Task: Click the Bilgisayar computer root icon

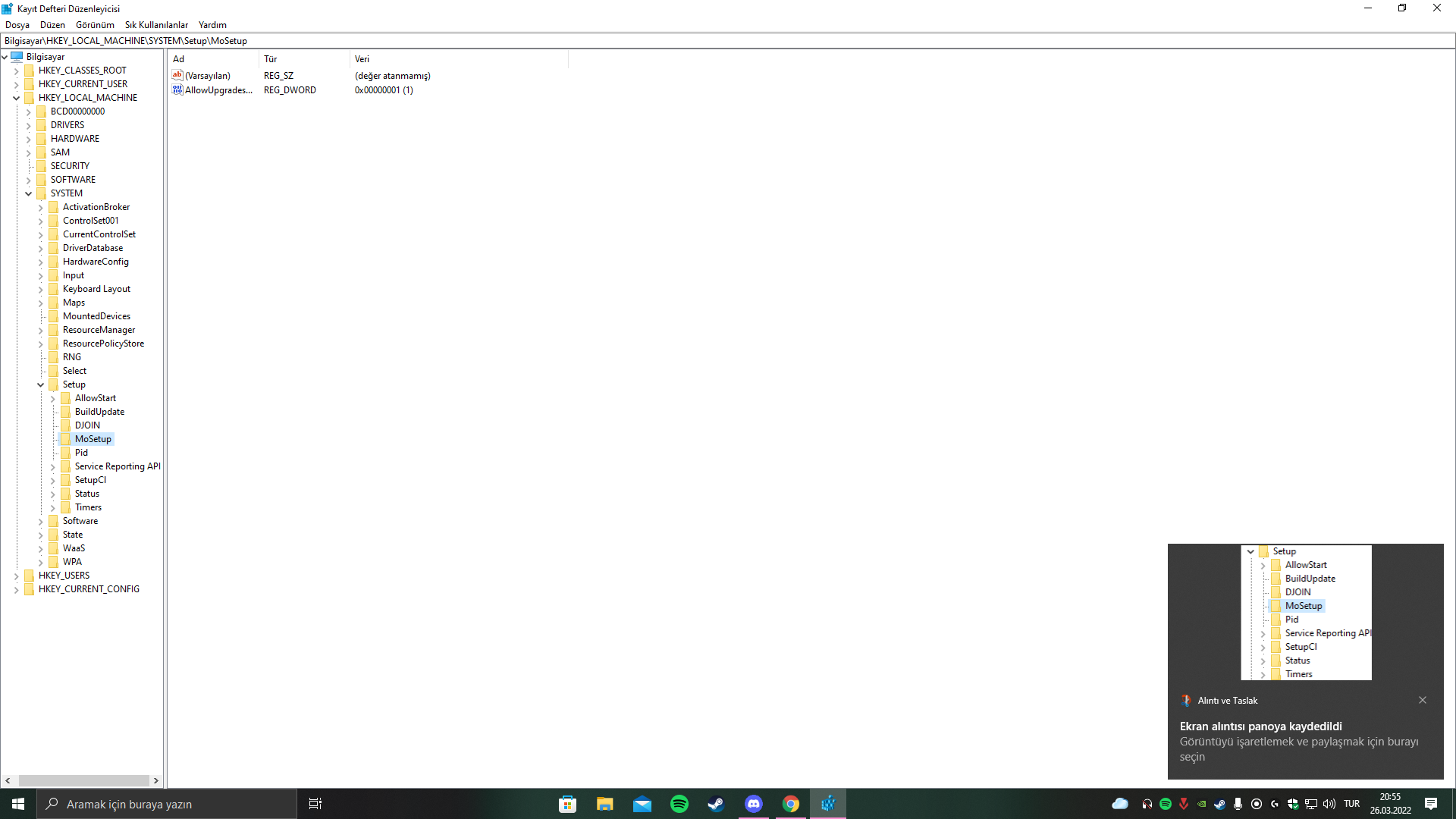Action: (x=17, y=57)
